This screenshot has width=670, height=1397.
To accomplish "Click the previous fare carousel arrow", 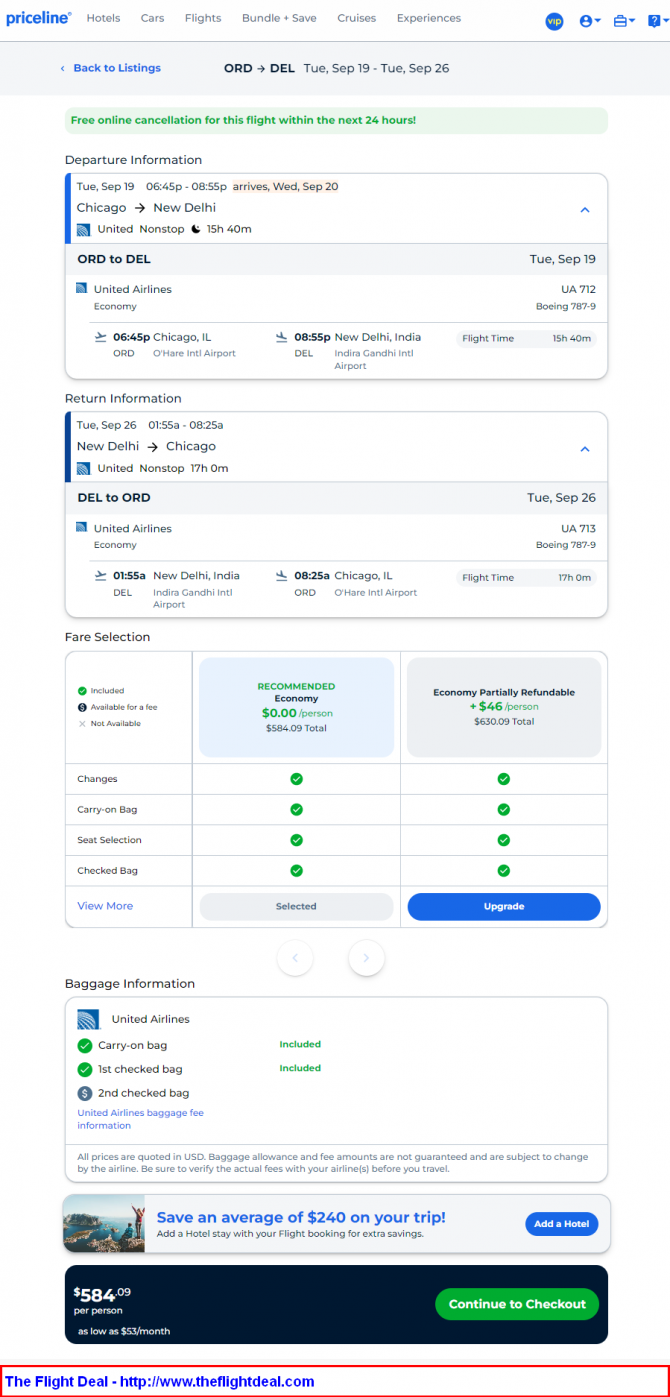I will (x=295, y=958).
